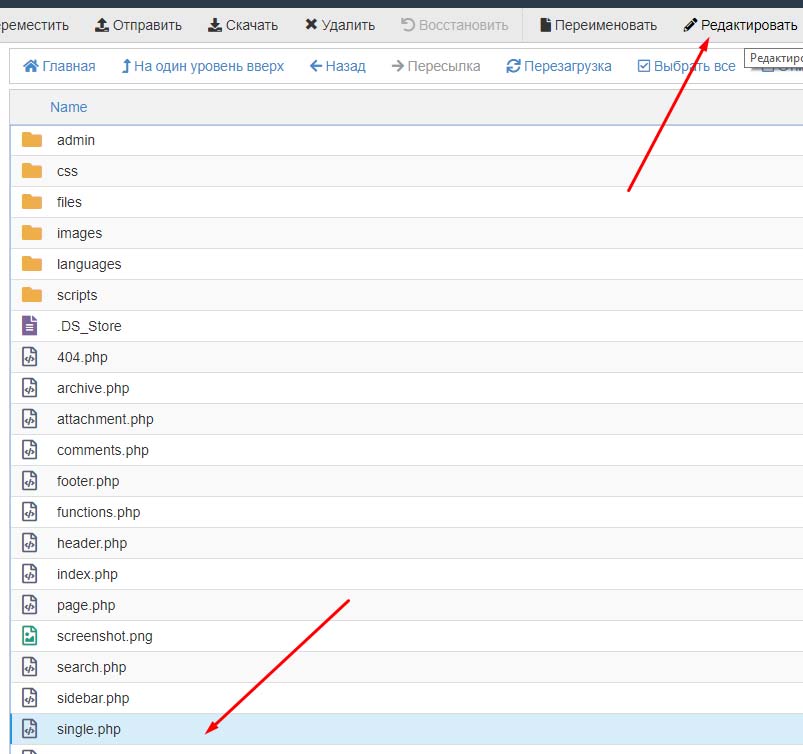Select the file name attachment.php
The width and height of the screenshot is (803, 754).
(105, 420)
